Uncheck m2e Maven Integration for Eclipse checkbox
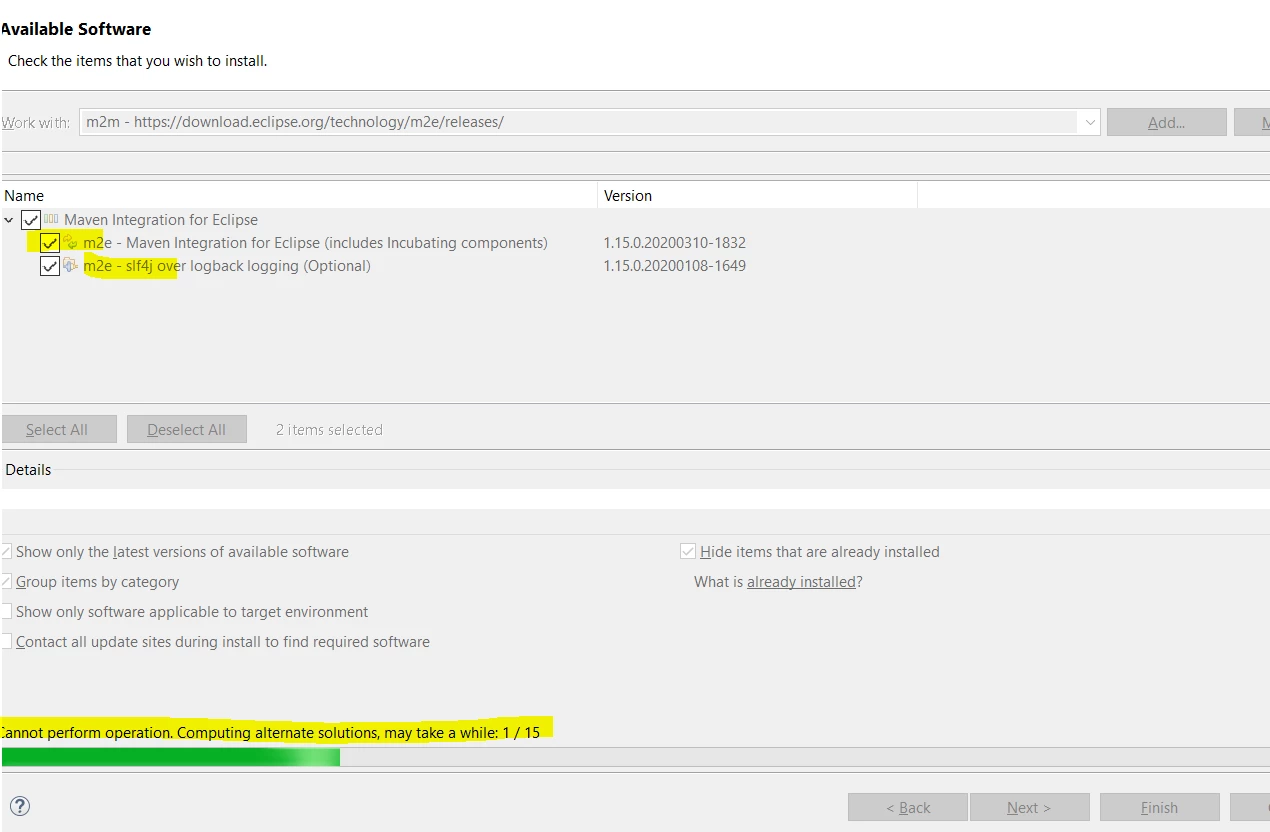The width and height of the screenshot is (1270, 832). tap(50, 243)
